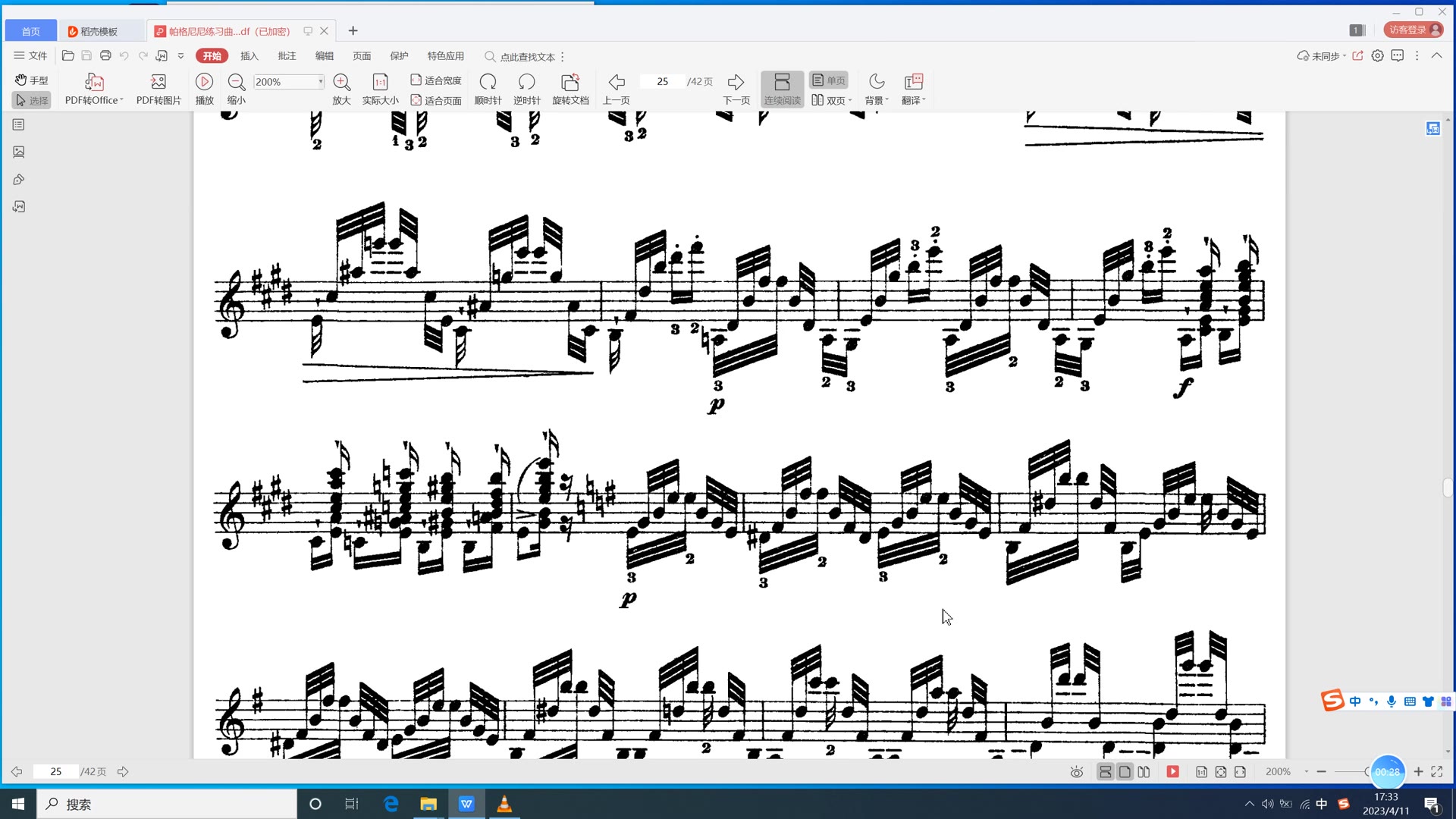Image resolution: width=1456 pixels, height=819 pixels.
Task: Click the 点此查找文本 search box
Action: tap(520, 57)
